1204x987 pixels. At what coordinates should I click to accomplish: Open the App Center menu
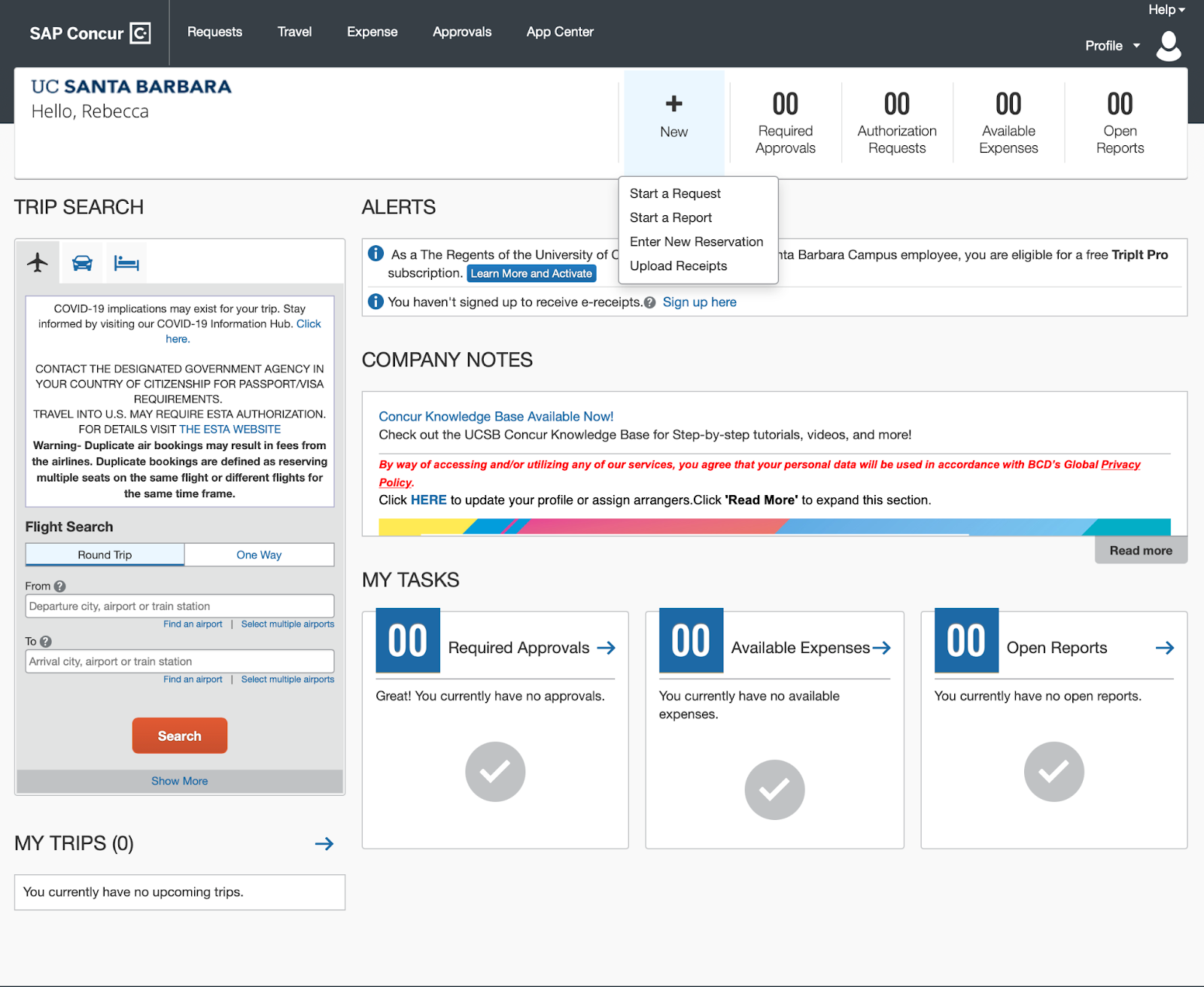point(560,32)
